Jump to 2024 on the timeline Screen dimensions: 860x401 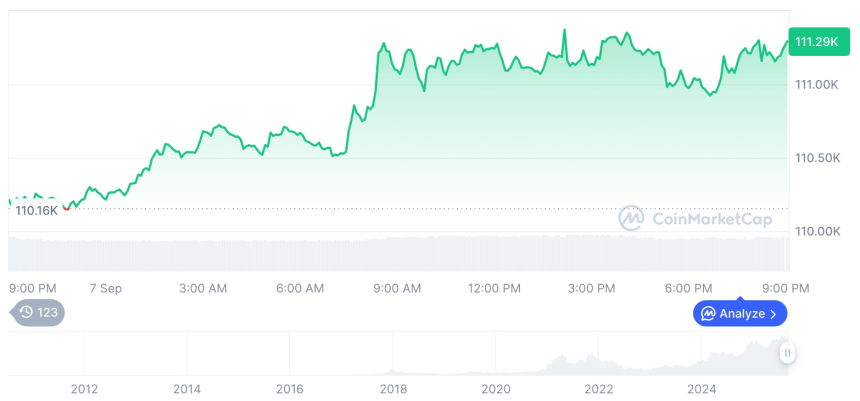[702, 388]
